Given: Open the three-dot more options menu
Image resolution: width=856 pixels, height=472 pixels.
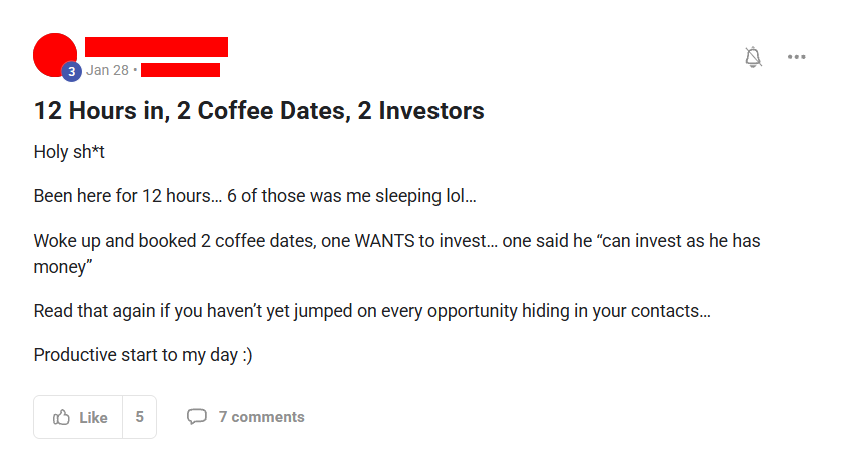Looking at the screenshot, I should coord(796,57).
